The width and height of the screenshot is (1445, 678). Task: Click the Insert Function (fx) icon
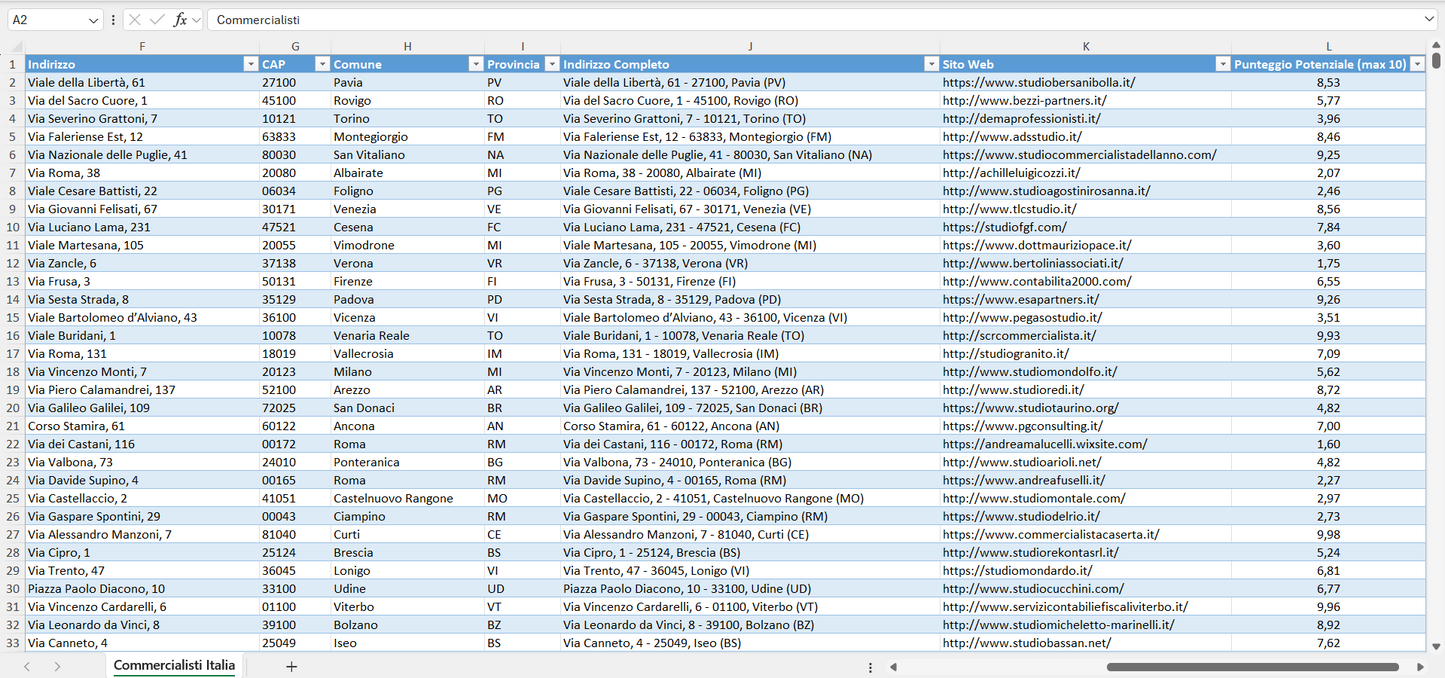pos(180,19)
